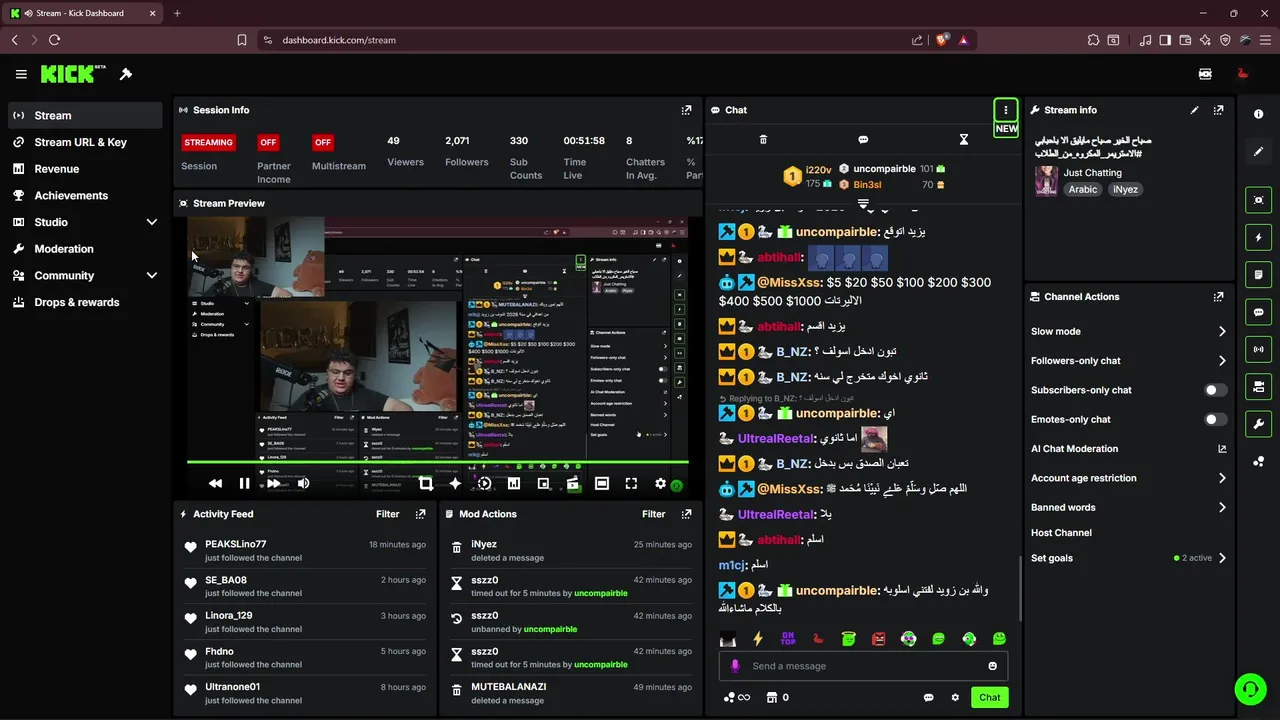Toggle the wrench widget in the right sidebar
1280x720 pixels.
[x=1258, y=424]
